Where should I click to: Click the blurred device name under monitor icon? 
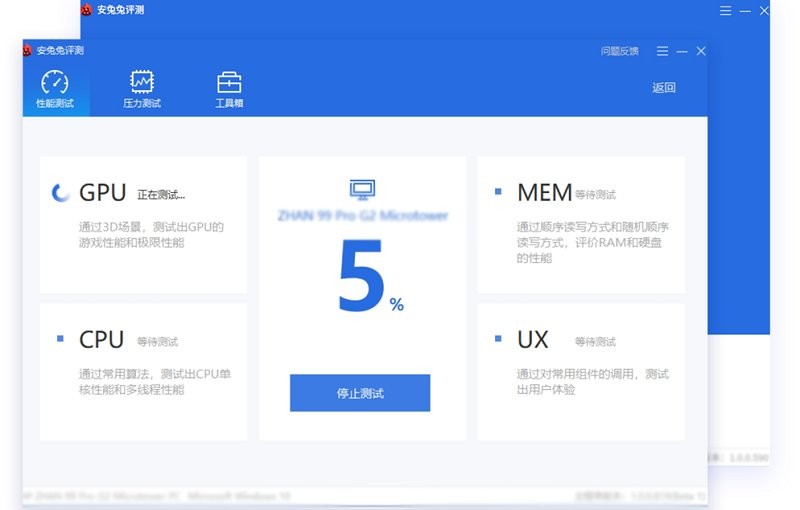363,215
